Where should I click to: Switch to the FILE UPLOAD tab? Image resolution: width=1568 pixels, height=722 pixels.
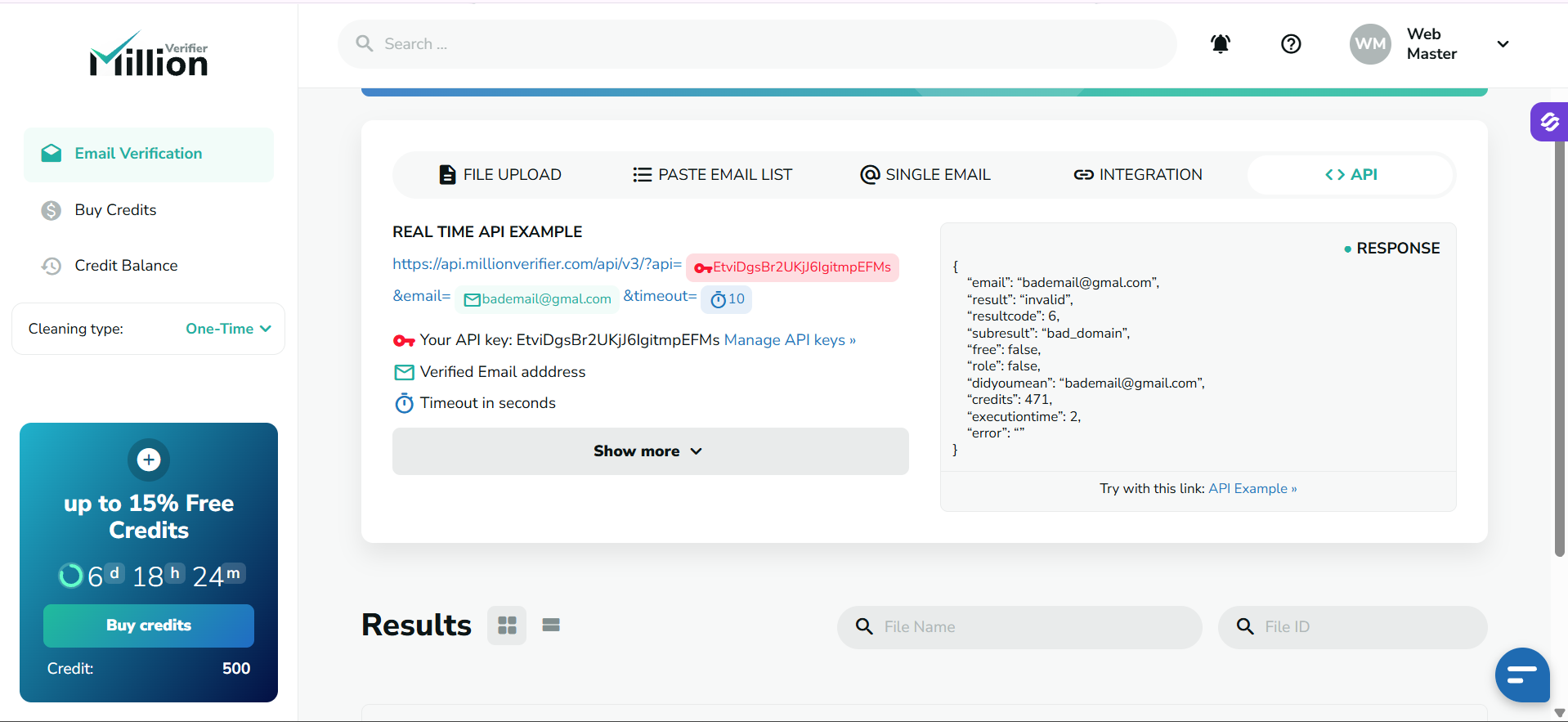tap(500, 175)
